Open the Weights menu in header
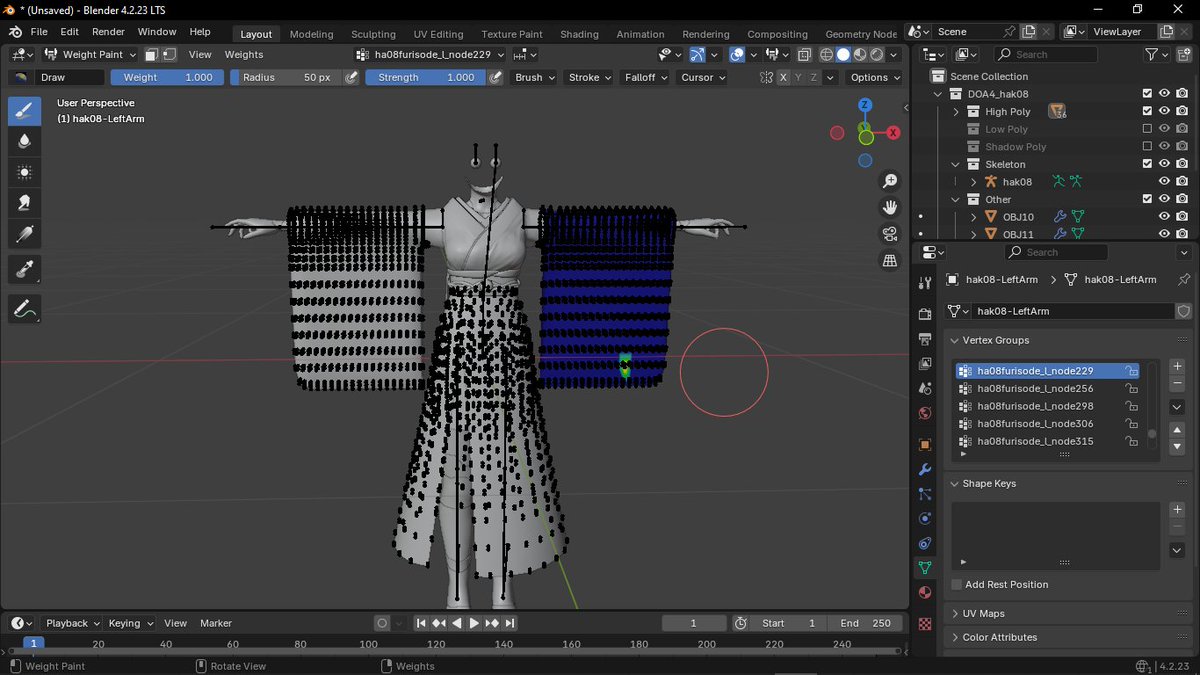Viewport: 1200px width, 675px height. (244, 55)
